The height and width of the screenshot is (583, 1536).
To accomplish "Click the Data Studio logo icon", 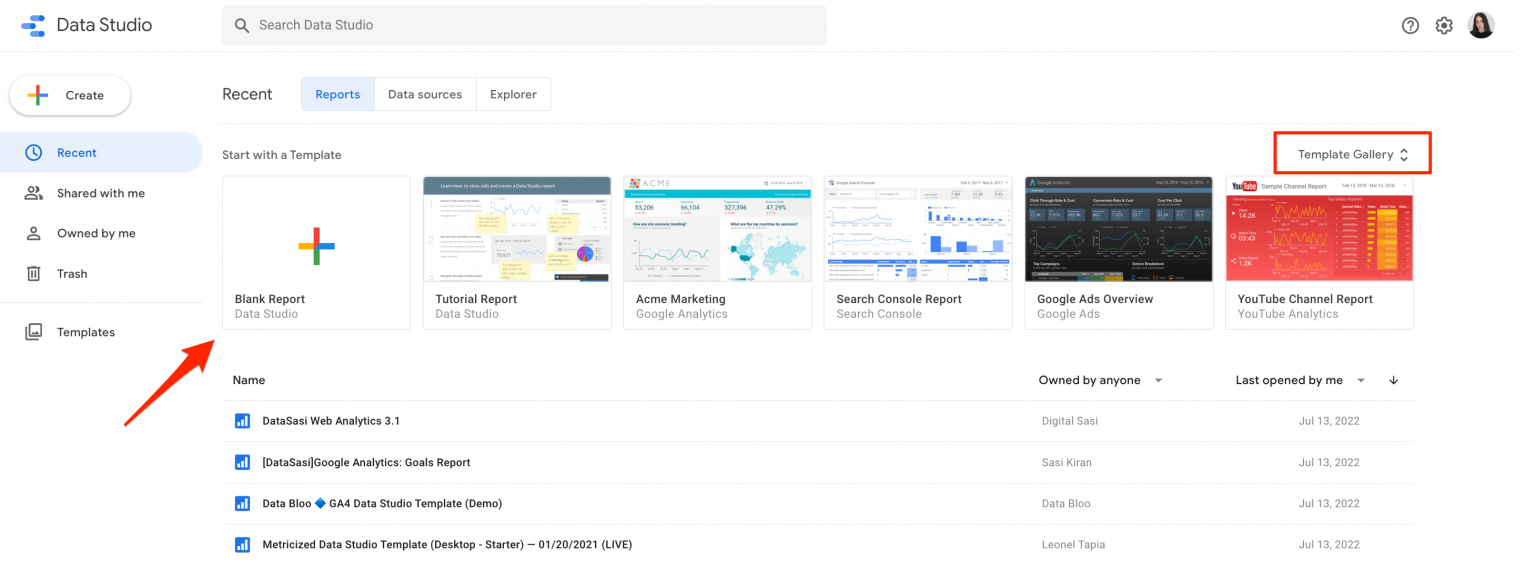I will pyautogui.click(x=33, y=26).
